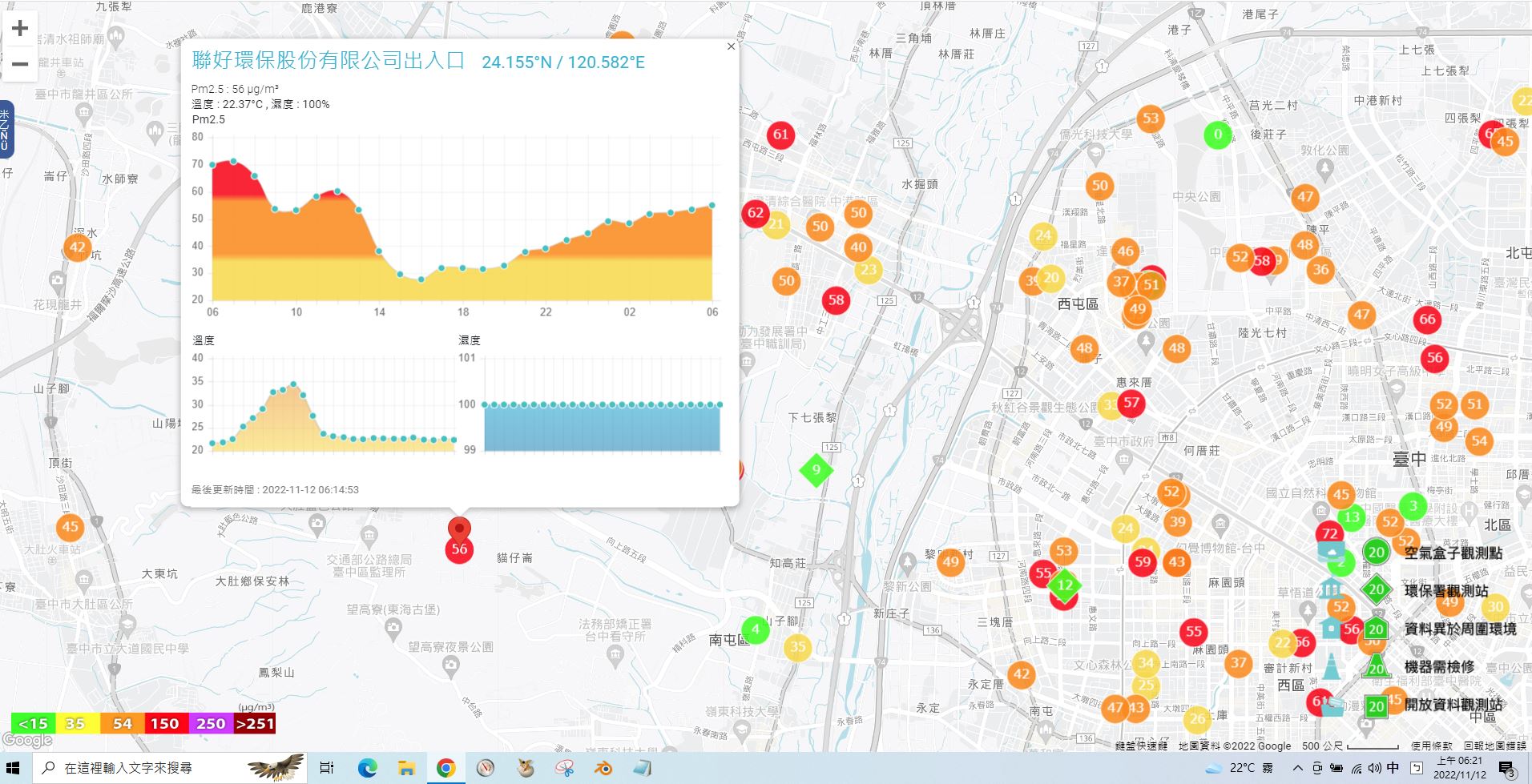The height and width of the screenshot is (784, 1532).
Task: Open the red 62 station marker
Action: (x=755, y=213)
